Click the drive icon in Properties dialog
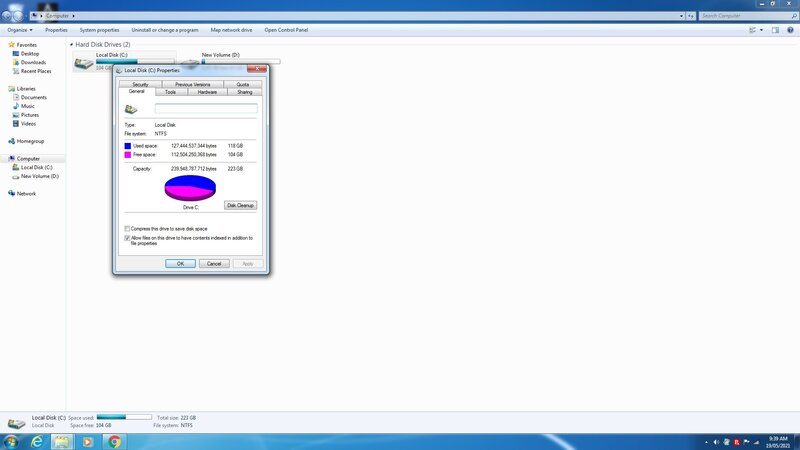 pos(131,109)
